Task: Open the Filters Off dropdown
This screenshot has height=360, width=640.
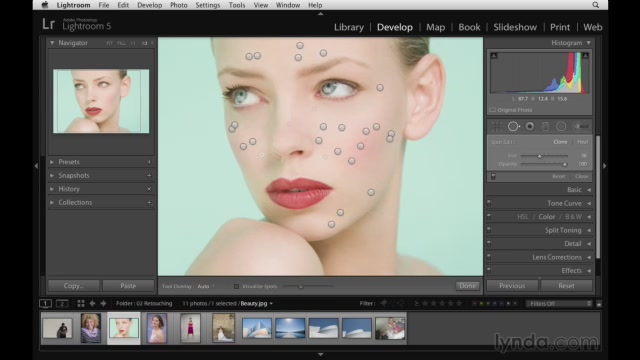Action: (559, 303)
